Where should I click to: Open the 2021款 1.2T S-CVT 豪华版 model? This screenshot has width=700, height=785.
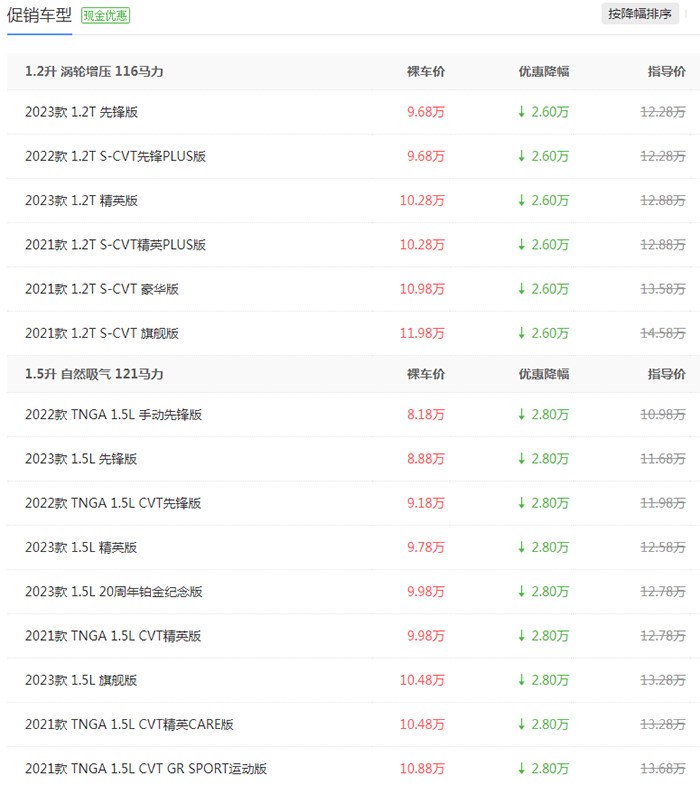[x=102, y=289]
